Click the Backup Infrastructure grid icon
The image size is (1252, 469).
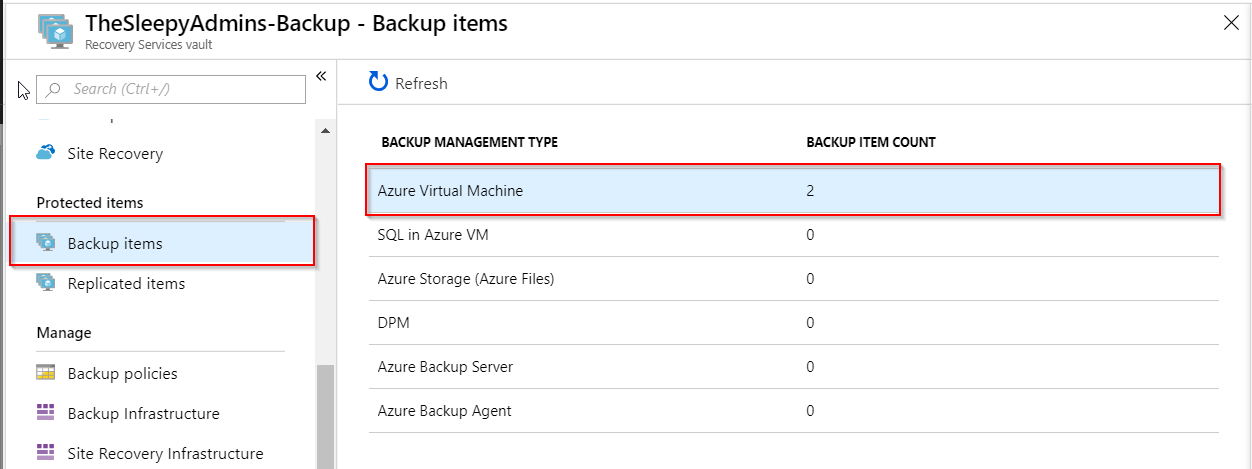click(x=46, y=413)
